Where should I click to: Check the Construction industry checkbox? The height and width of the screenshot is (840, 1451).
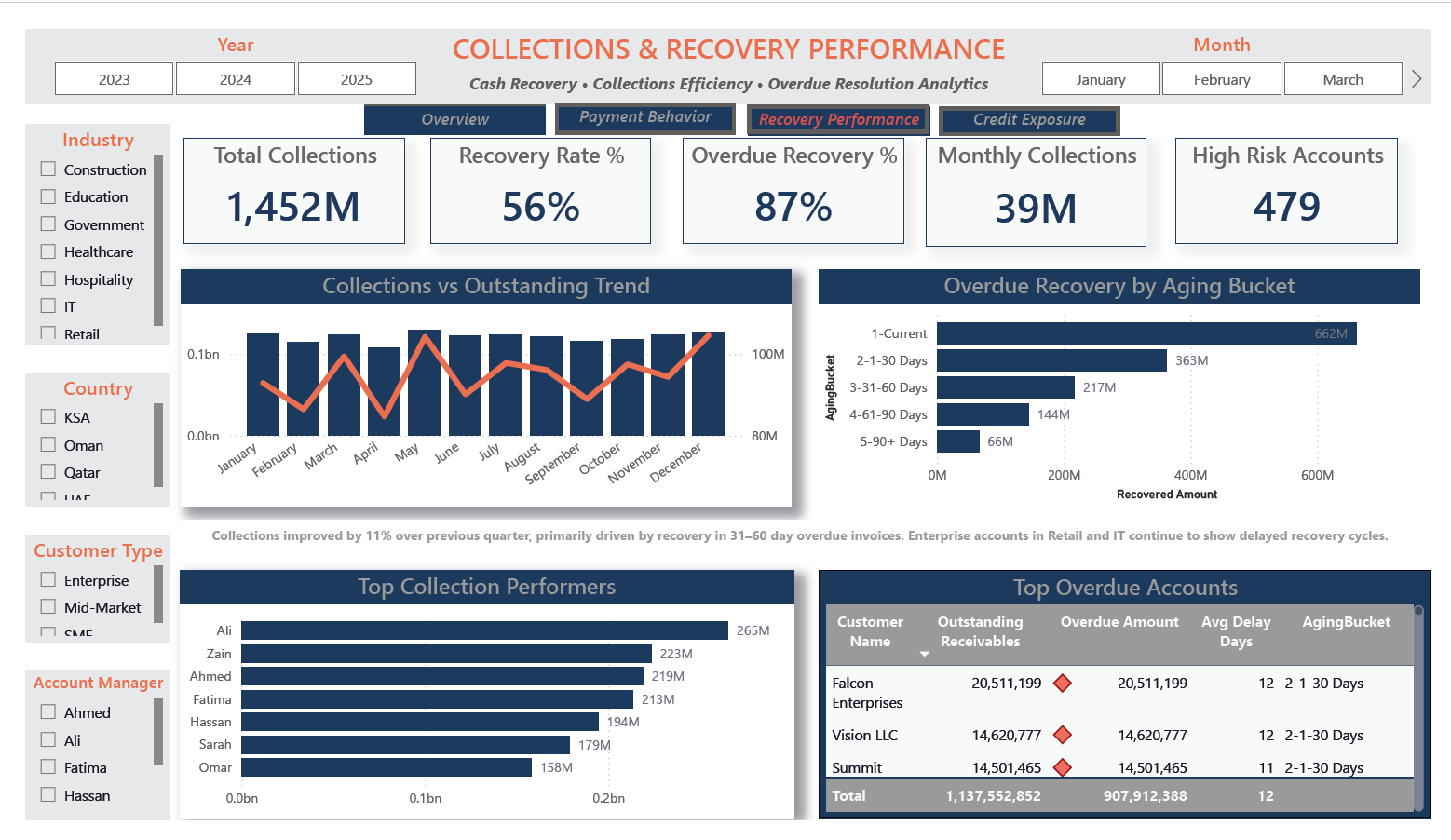point(48,169)
